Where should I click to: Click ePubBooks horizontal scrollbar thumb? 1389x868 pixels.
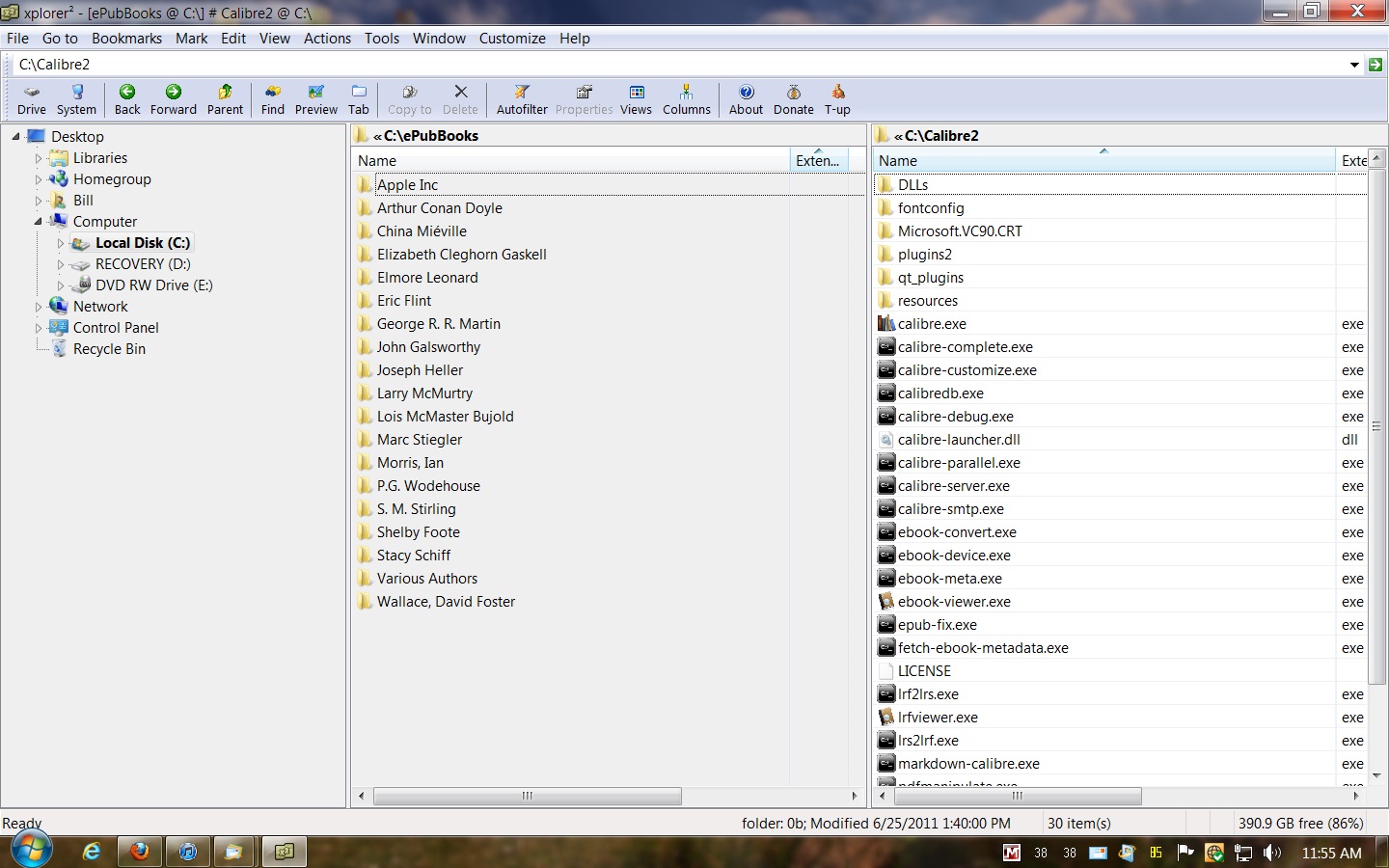click(x=528, y=797)
